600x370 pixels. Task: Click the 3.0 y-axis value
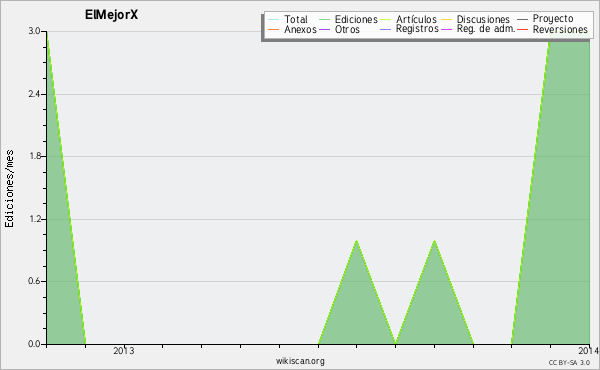(x=34, y=31)
